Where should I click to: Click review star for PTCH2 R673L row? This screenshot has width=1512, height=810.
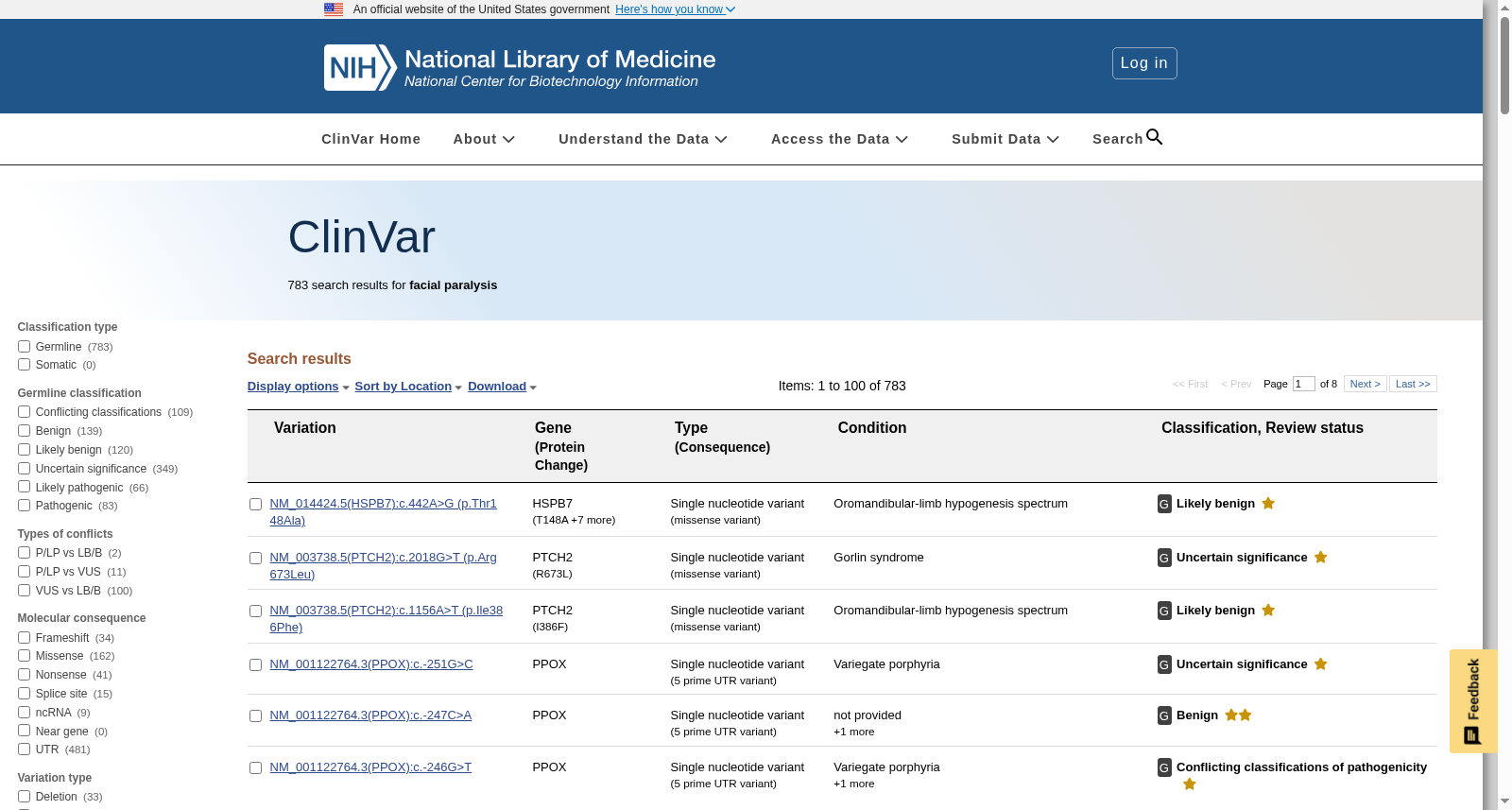click(1321, 558)
